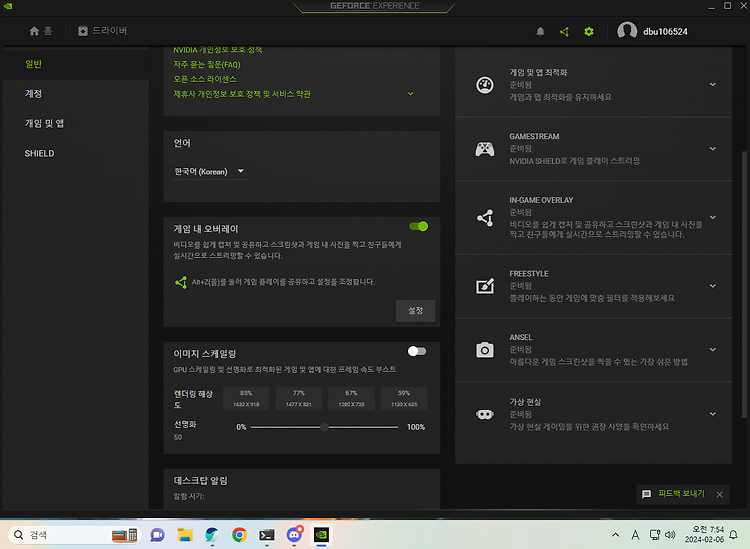Open settings via green gear icon
Image resolution: width=750 pixels, height=549 pixels.
[589, 32]
